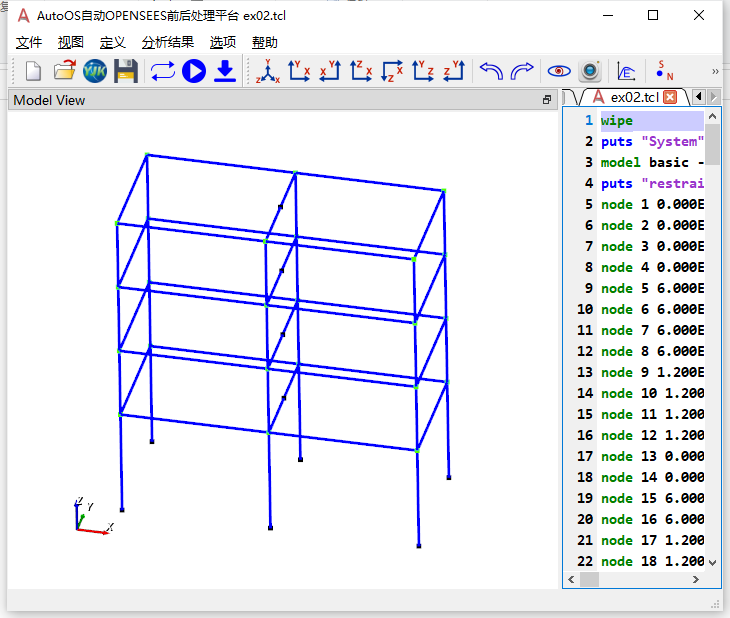Click the undo arrow icon
Screen dimensions: 730x618
(491, 71)
